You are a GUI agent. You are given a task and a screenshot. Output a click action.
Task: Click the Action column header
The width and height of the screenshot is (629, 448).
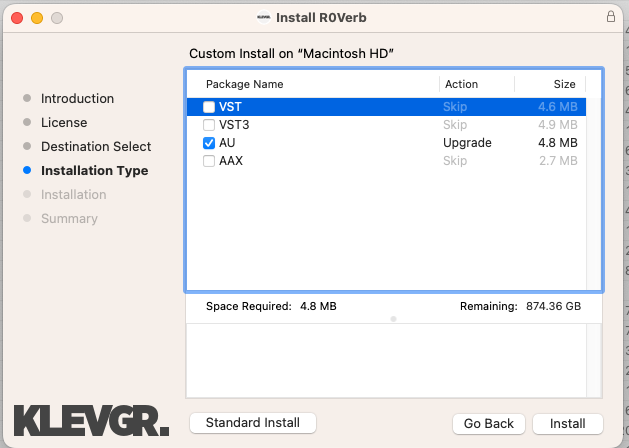(x=461, y=84)
